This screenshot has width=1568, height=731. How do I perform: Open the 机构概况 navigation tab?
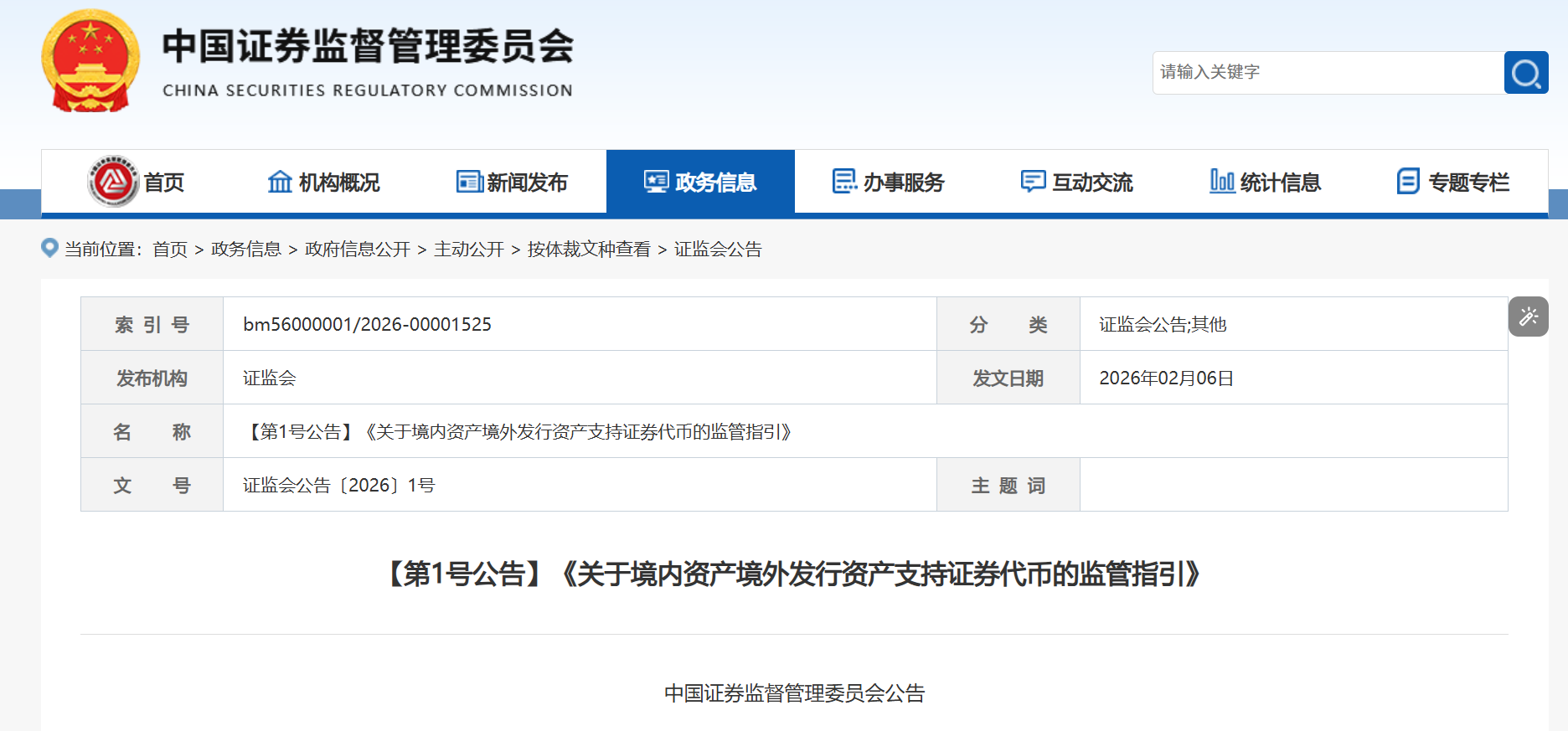(324, 182)
